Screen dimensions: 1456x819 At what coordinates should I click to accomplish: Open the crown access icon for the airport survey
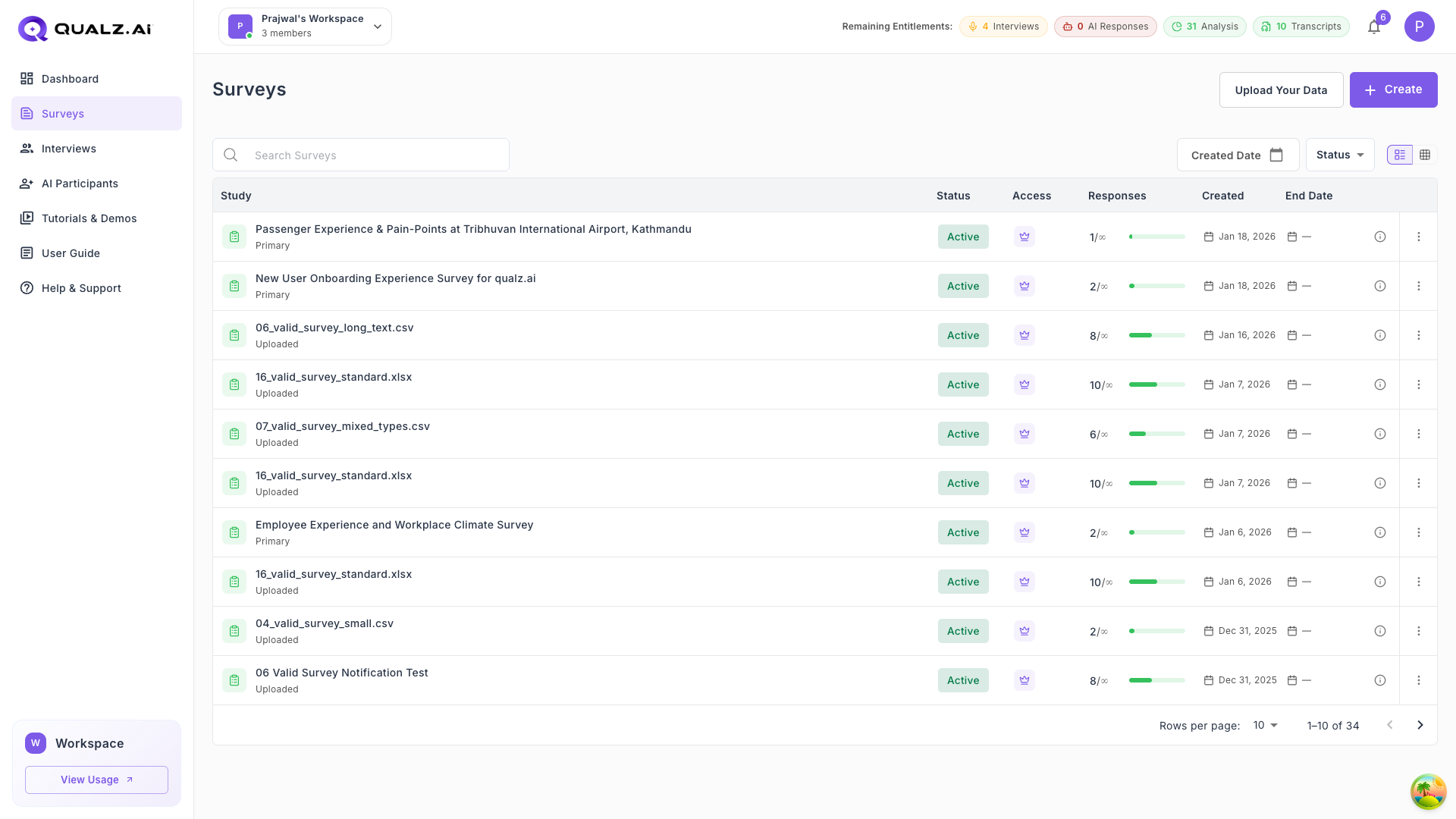pos(1024,236)
